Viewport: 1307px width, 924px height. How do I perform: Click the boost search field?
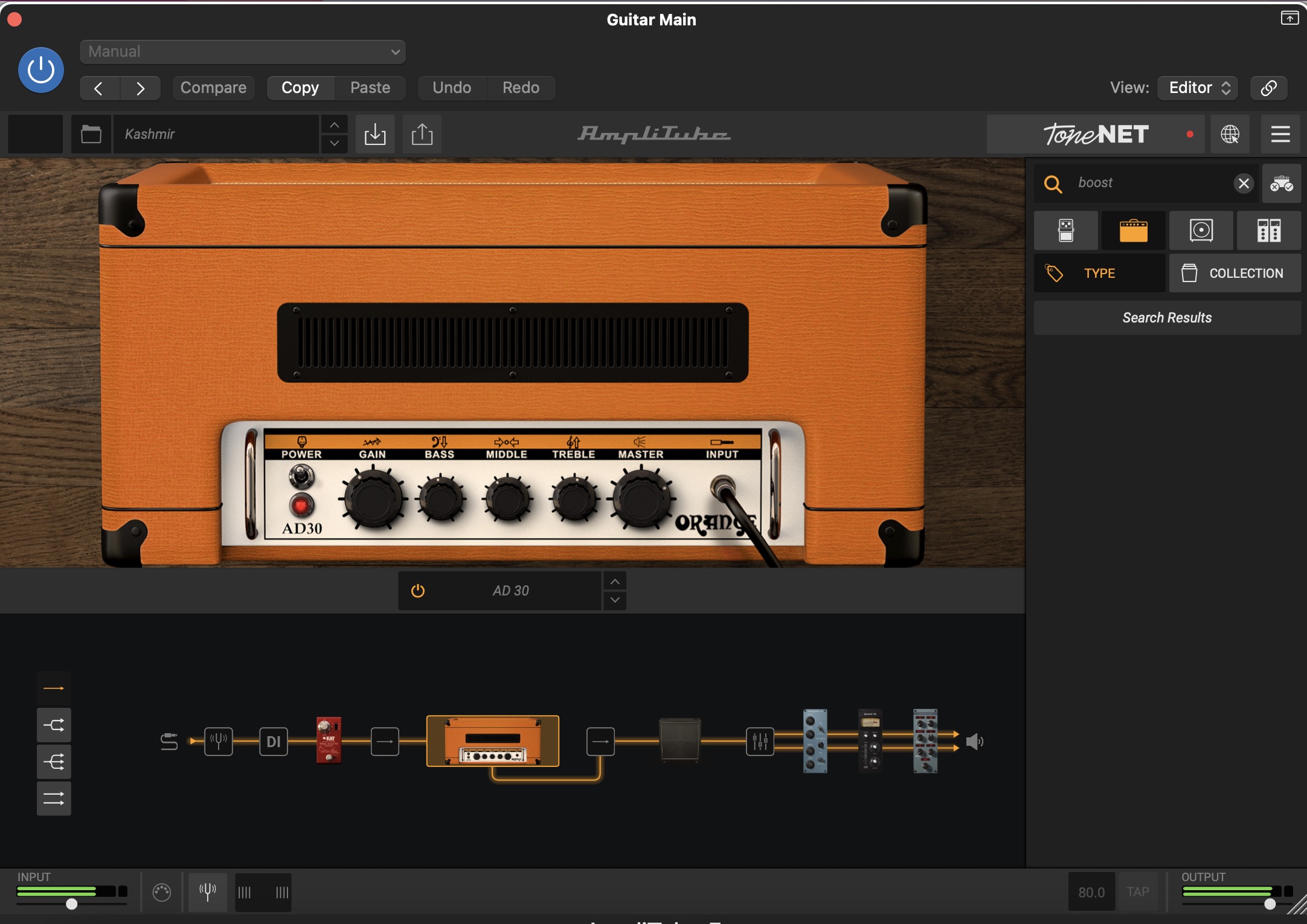point(1148,183)
